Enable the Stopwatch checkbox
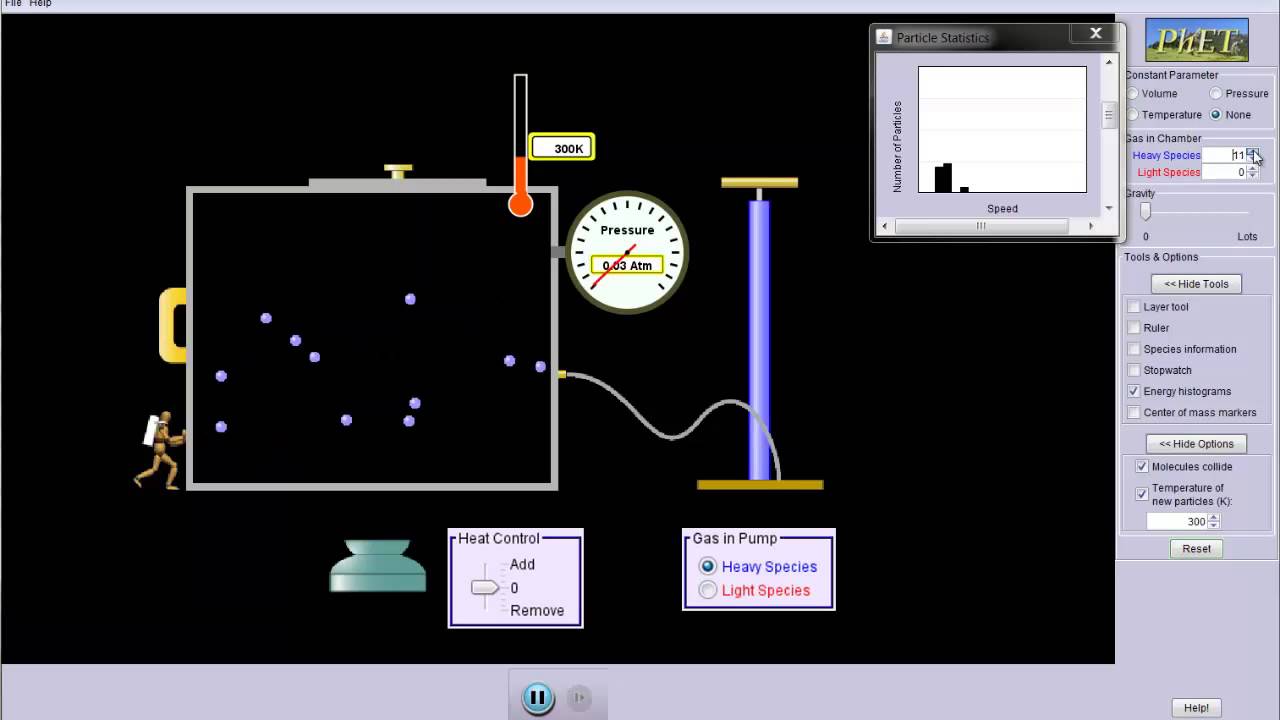The image size is (1280, 720). tap(1134, 370)
